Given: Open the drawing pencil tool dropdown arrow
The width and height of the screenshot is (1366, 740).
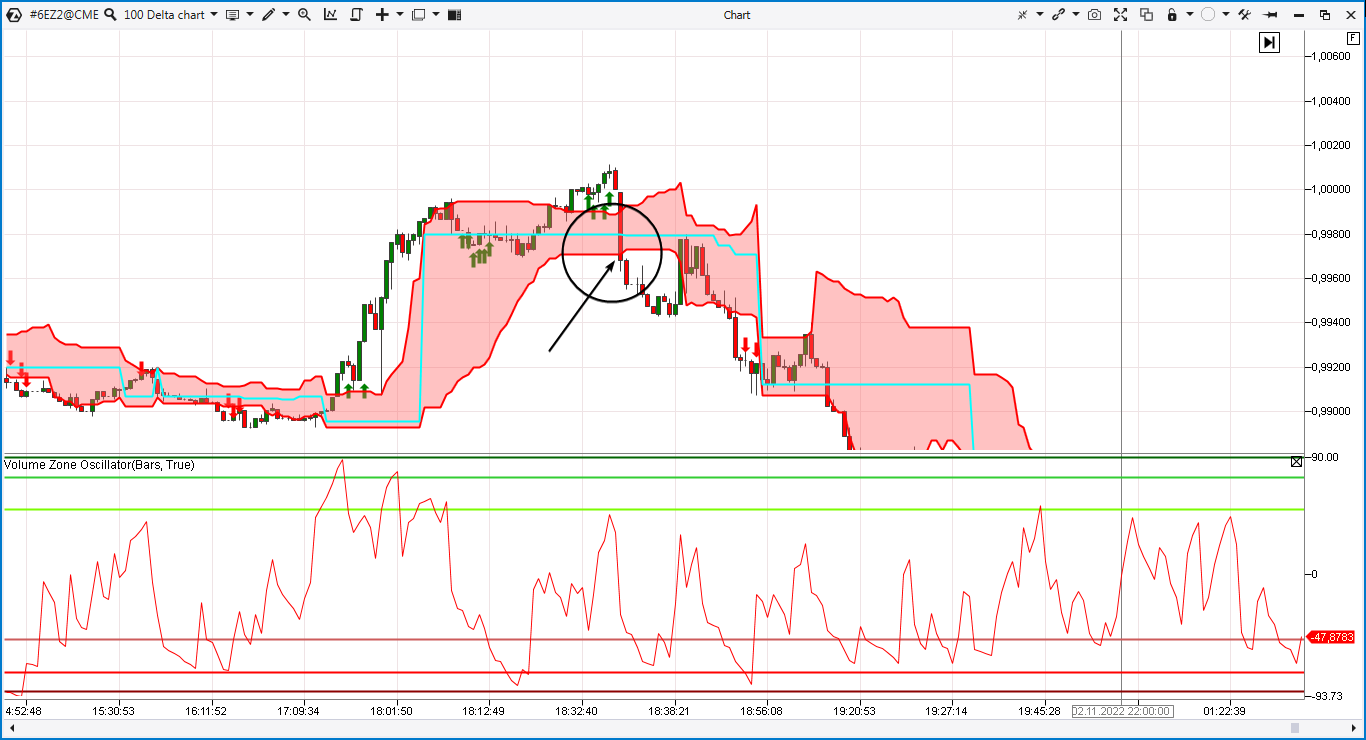Looking at the screenshot, I should tap(286, 15).
